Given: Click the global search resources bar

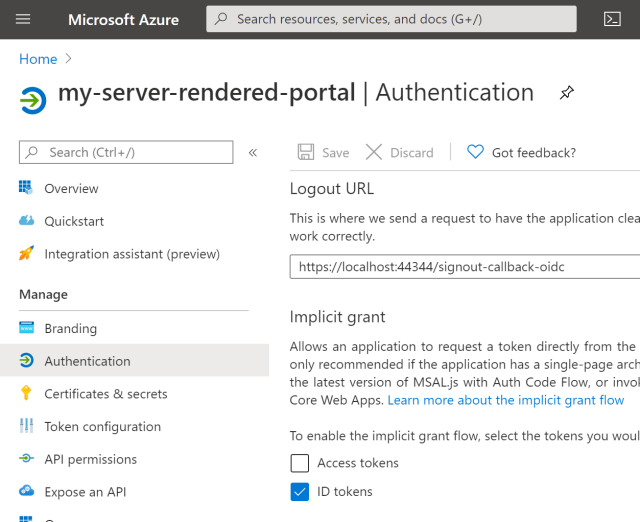Looking at the screenshot, I should click(x=391, y=19).
